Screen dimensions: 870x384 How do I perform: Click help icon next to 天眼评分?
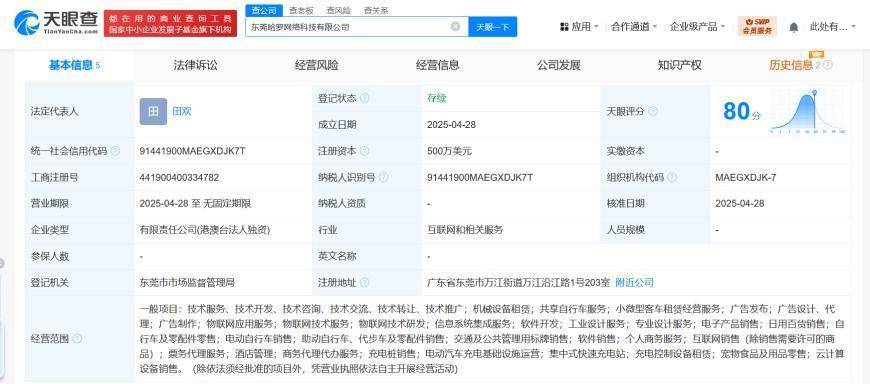pyautogui.click(x=652, y=111)
